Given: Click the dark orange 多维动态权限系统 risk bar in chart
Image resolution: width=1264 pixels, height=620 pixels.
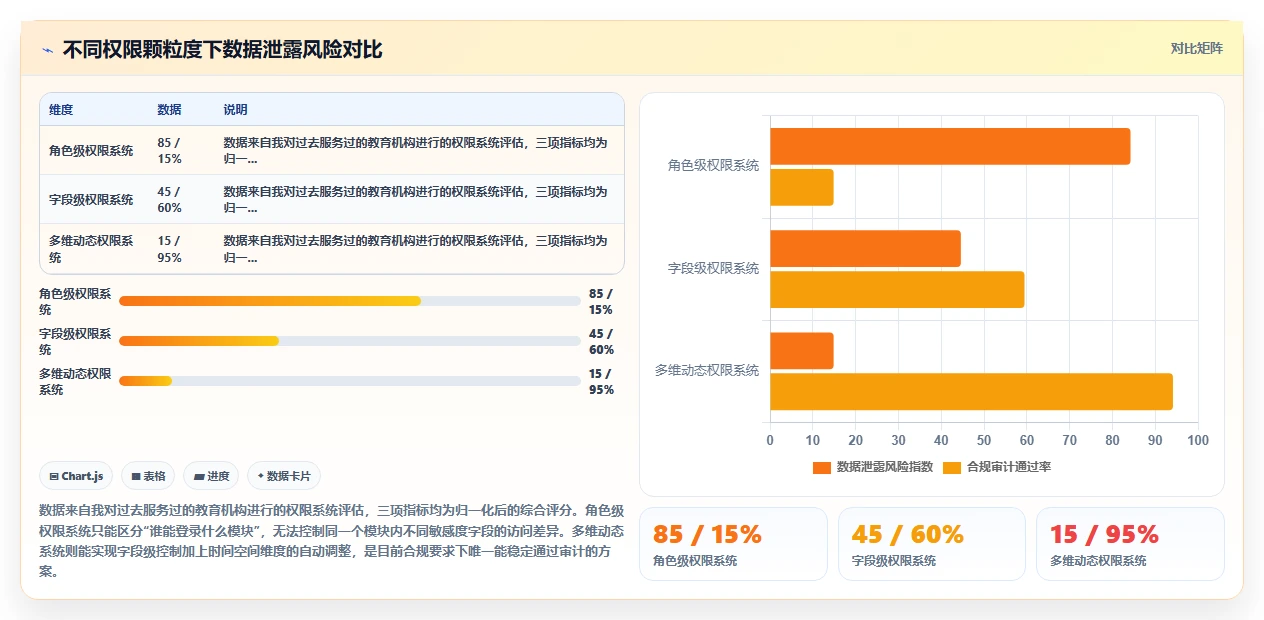Looking at the screenshot, I should 801,351.
